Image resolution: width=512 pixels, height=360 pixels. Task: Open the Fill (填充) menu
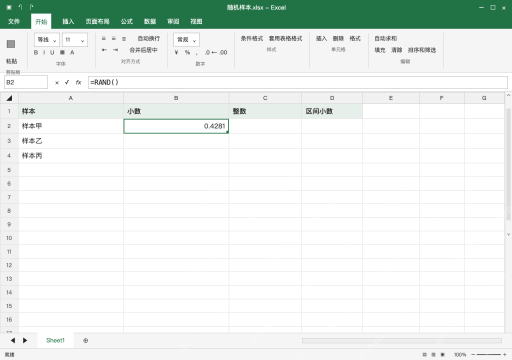[x=380, y=50]
